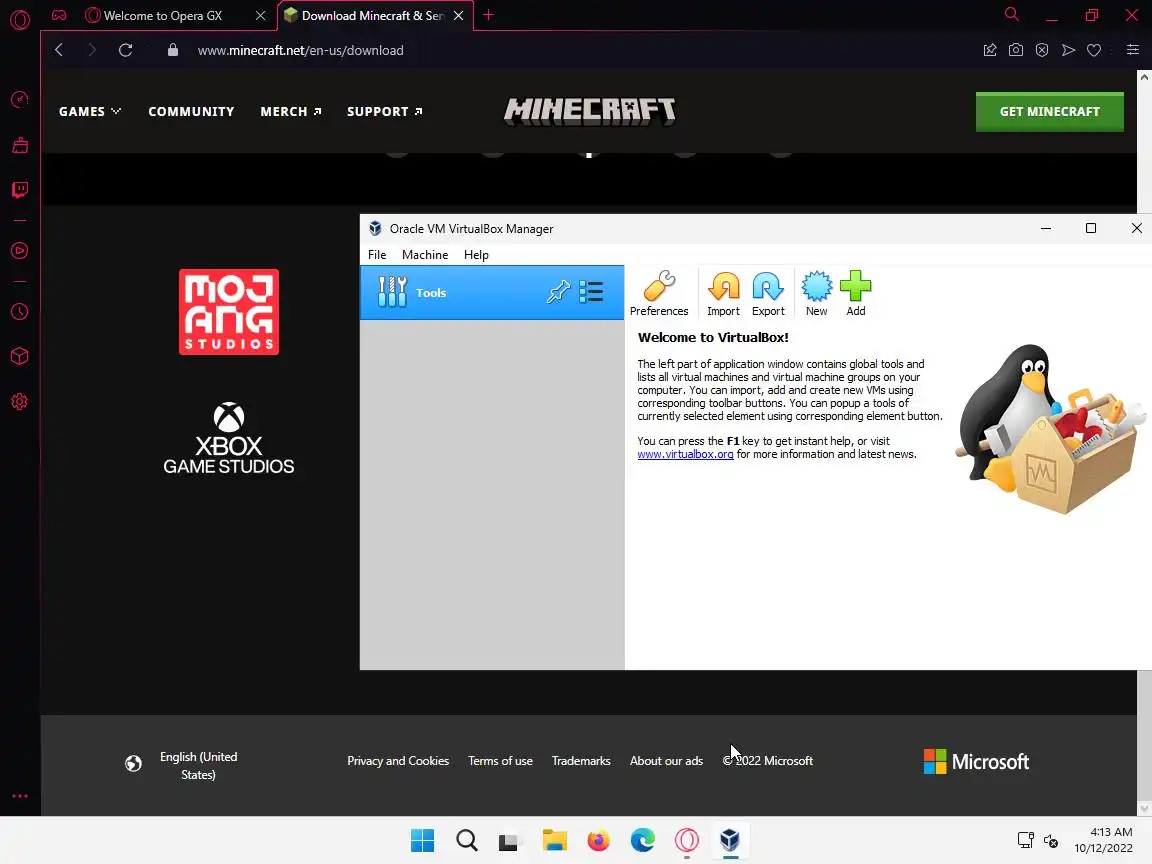Click the Import appliance icon
The image size is (1152, 864).
(x=723, y=293)
